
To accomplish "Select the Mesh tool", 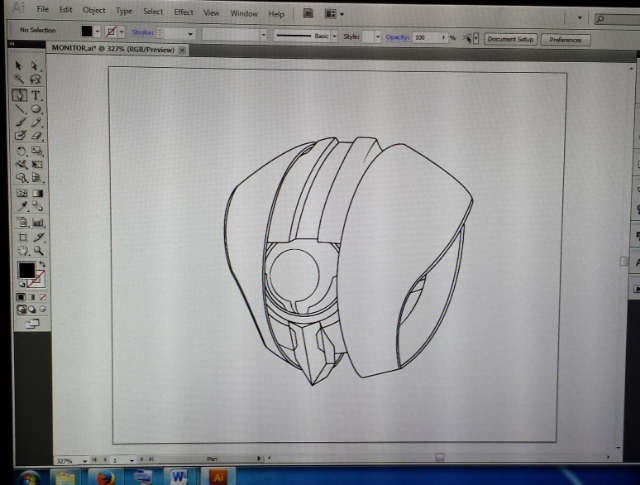I will 22,193.
